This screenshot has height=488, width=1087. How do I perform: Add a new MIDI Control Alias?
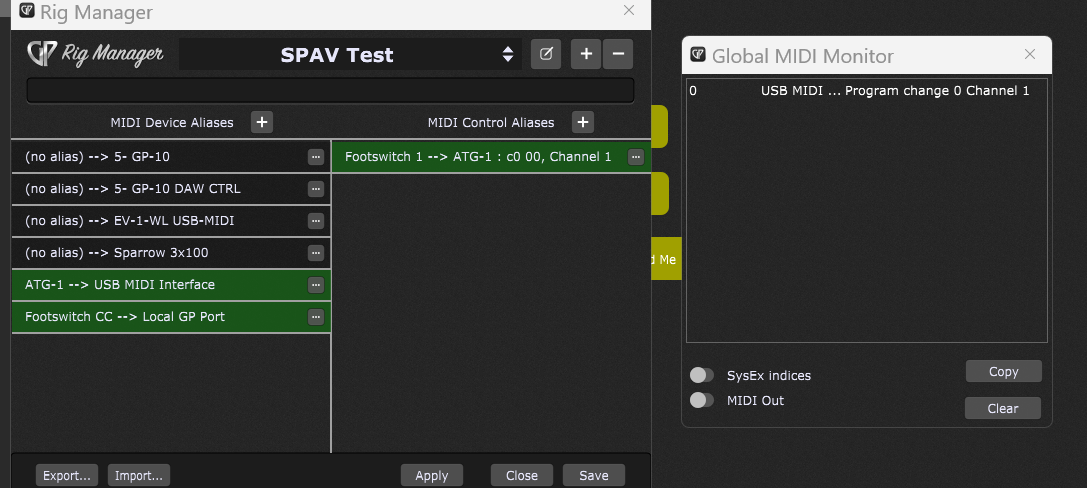(583, 122)
